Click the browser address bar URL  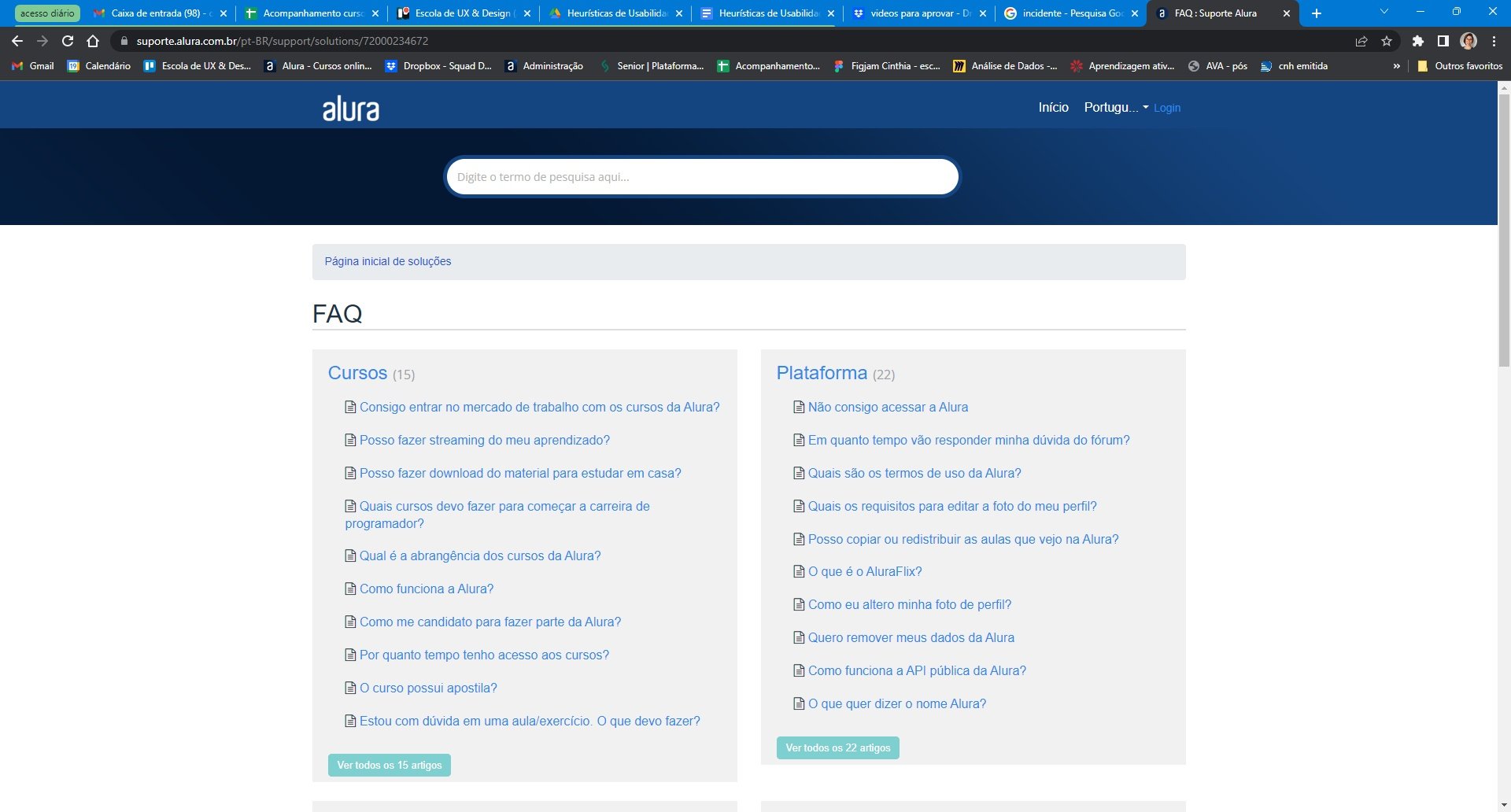click(x=283, y=41)
